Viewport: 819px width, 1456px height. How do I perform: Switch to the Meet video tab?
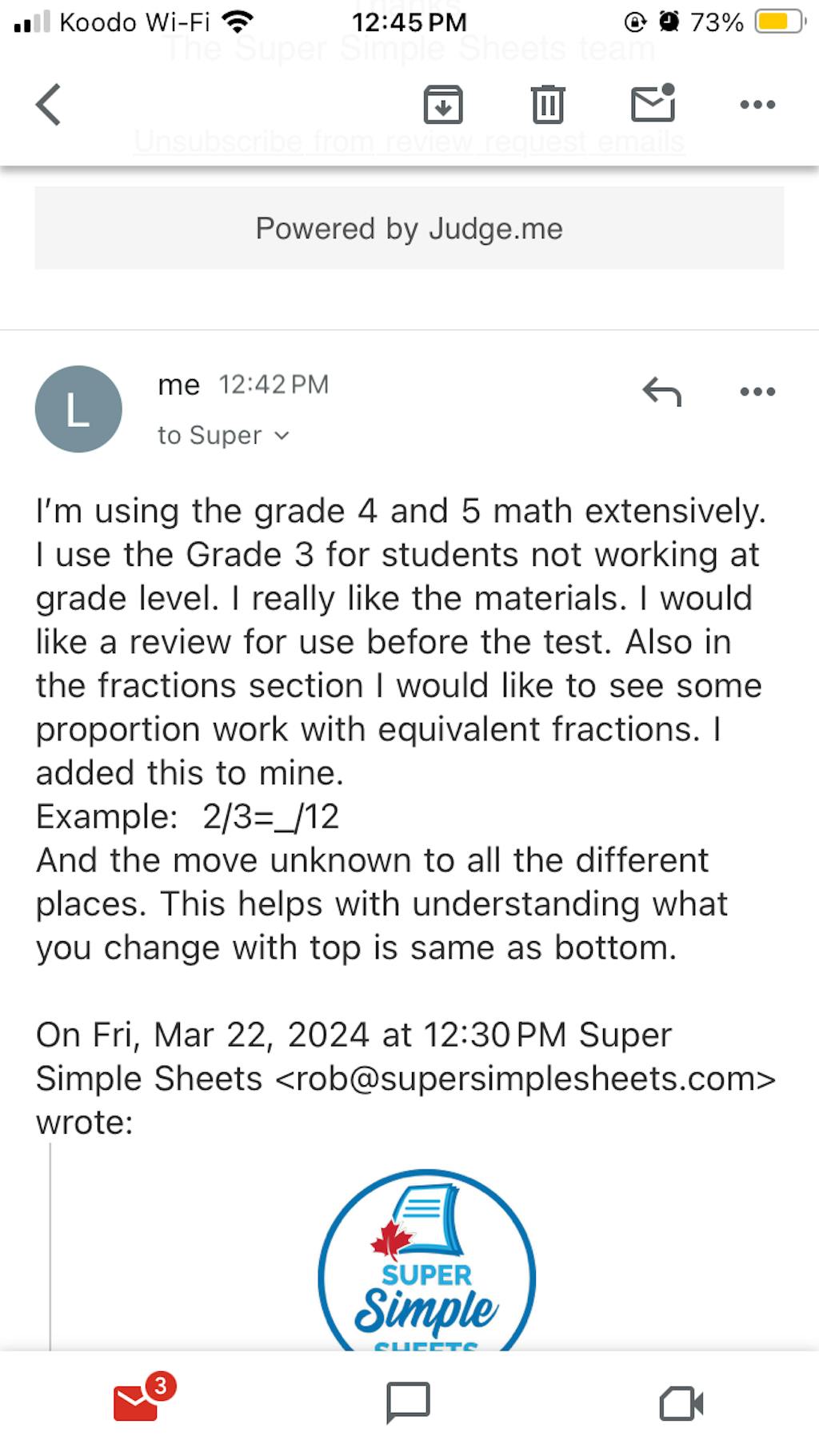(681, 1403)
